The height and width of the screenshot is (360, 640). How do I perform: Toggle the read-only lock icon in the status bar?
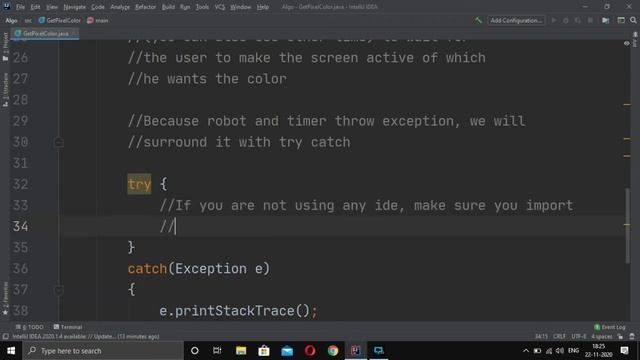(620, 337)
